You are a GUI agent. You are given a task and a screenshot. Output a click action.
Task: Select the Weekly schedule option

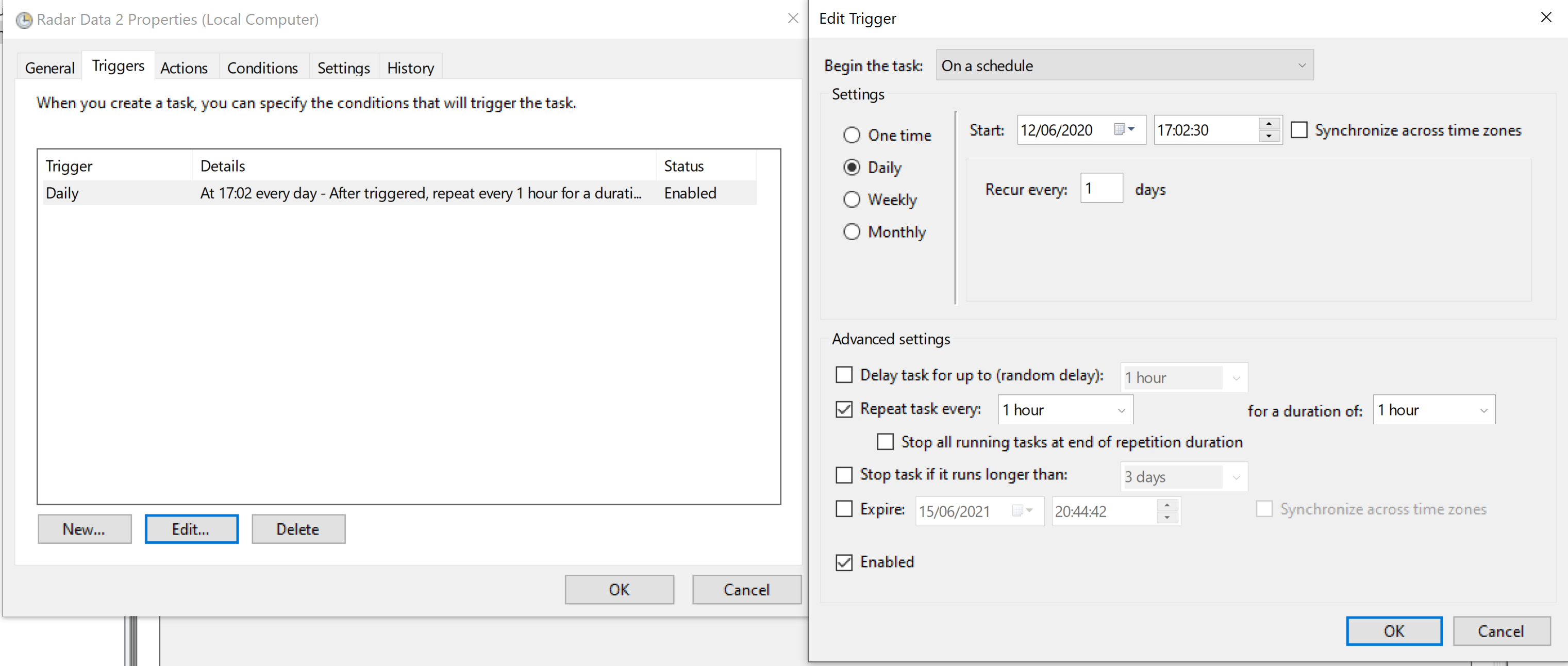(852, 199)
